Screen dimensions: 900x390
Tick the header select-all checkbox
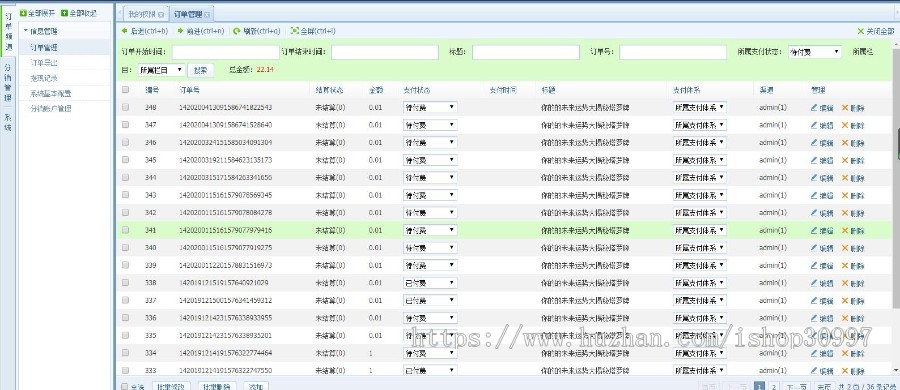[125, 90]
